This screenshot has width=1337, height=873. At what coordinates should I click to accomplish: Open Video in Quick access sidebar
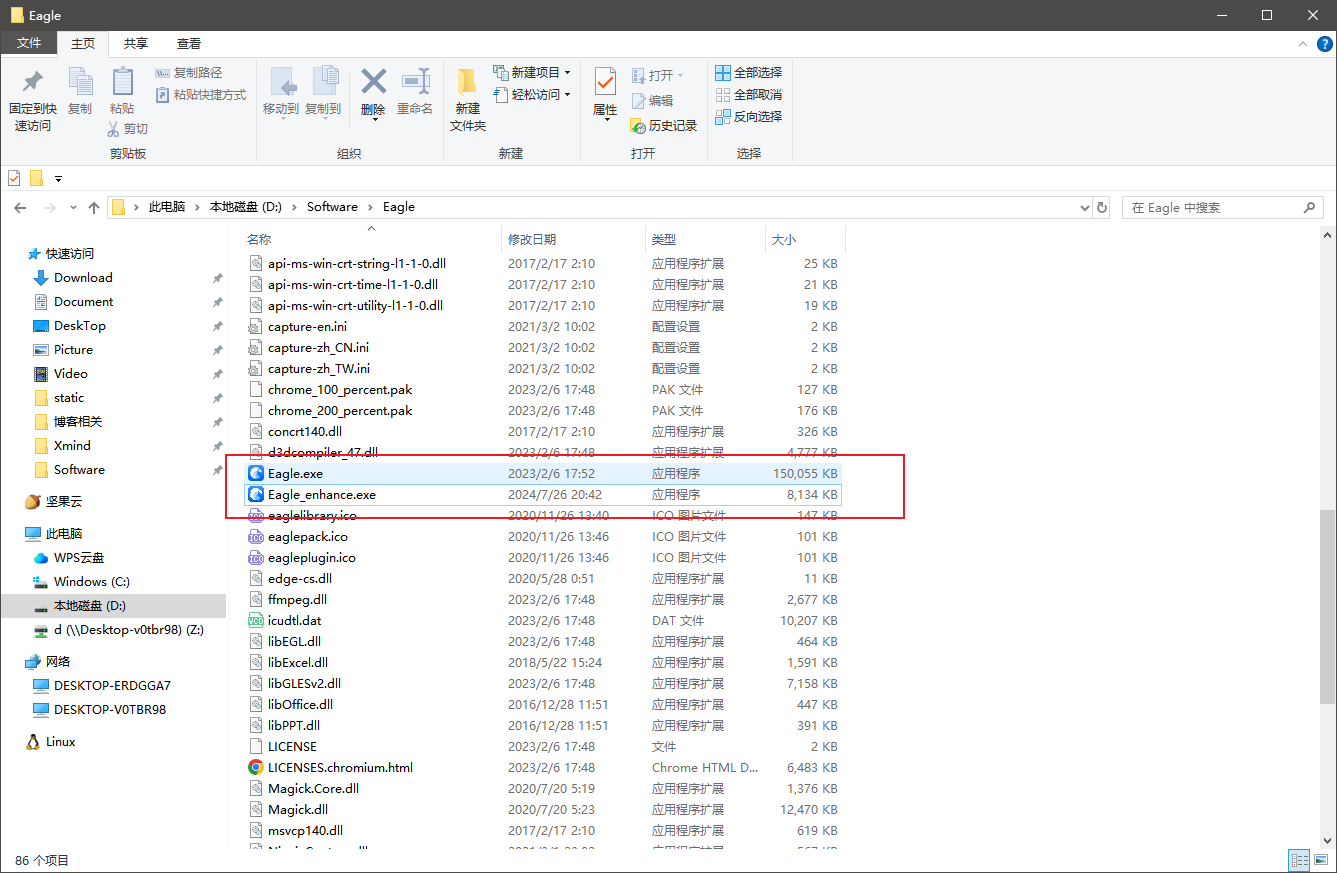71,373
